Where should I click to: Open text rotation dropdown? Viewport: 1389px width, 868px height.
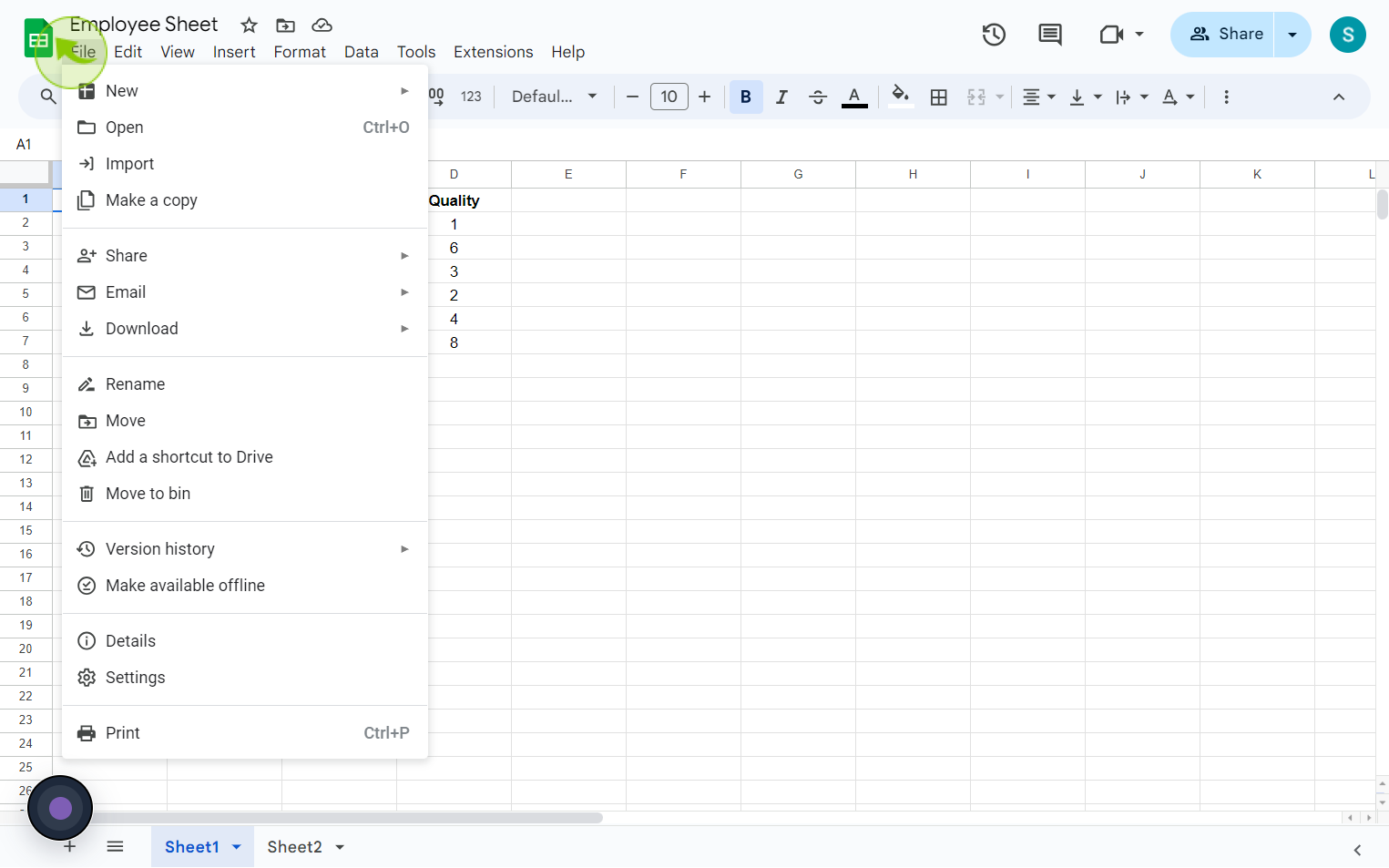point(1178,97)
